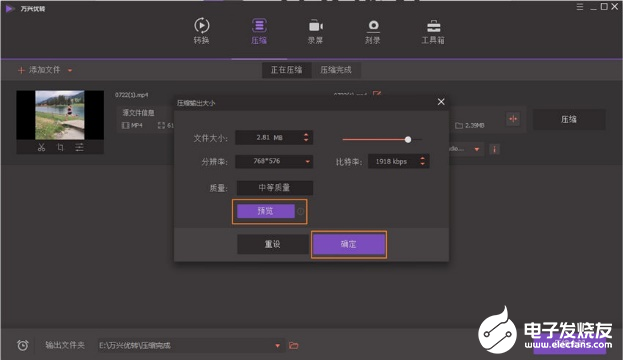623x360 pixels.
Task: Confirm with the 确定 button
Action: pos(349,244)
